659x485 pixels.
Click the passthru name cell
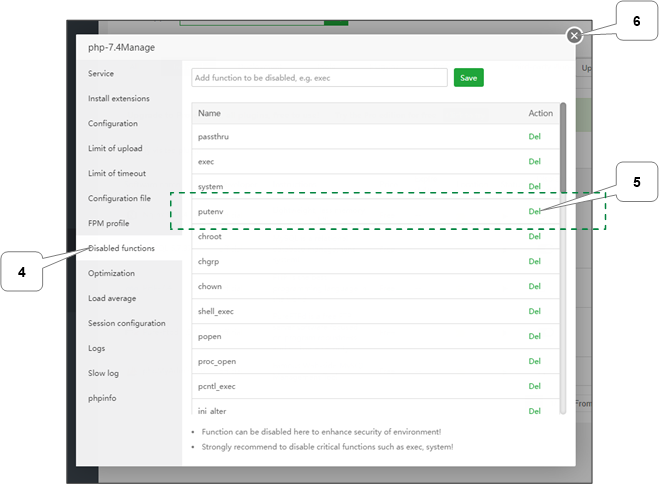214,137
